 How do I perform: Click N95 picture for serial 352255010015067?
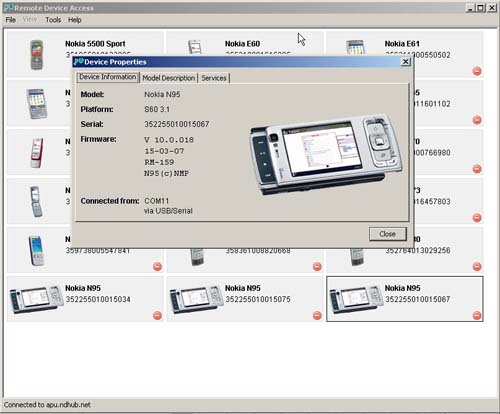pos(356,299)
